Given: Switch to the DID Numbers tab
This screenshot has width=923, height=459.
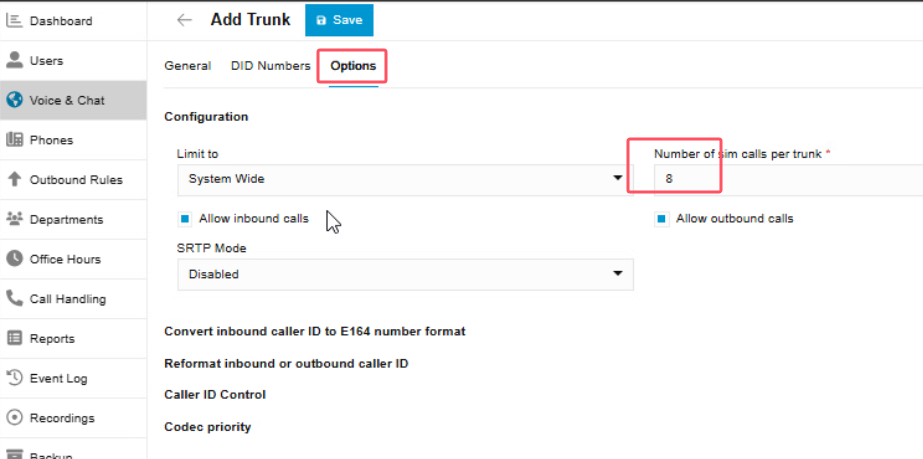Looking at the screenshot, I should [270, 66].
